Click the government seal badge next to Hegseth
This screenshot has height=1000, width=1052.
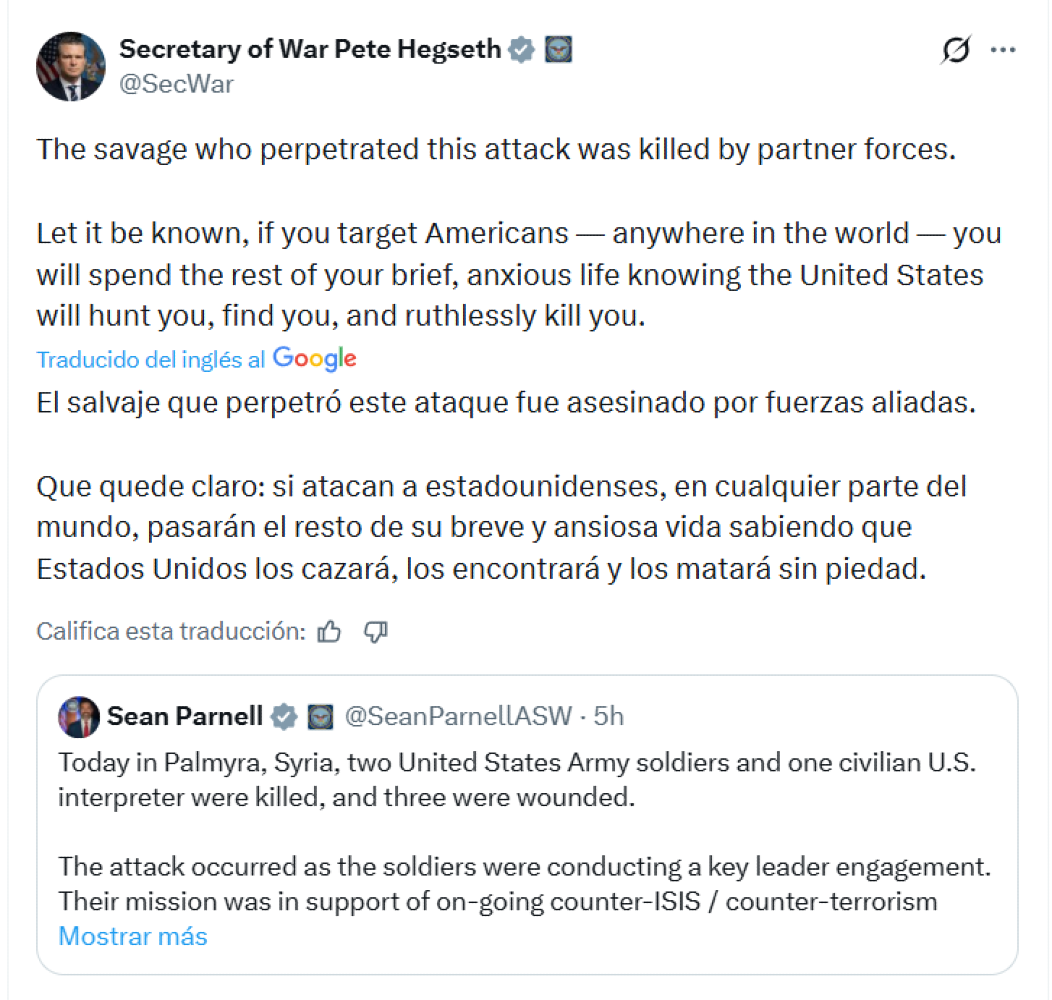point(558,49)
